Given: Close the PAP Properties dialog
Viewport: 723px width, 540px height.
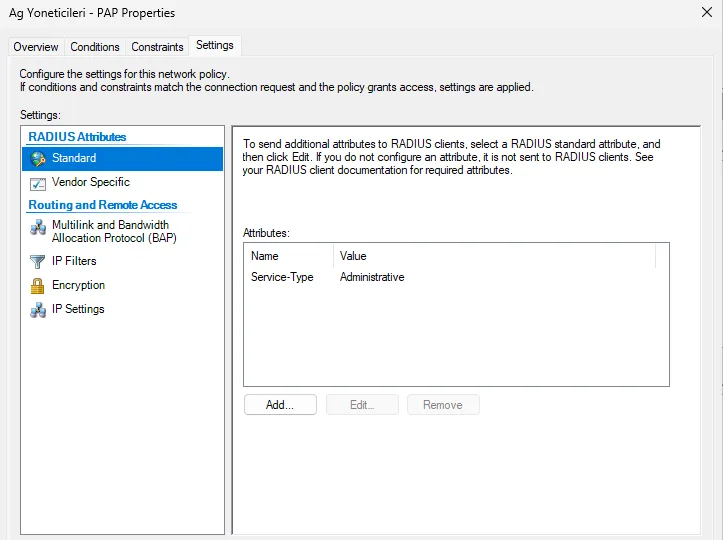Looking at the screenshot, I should [707, 12].
